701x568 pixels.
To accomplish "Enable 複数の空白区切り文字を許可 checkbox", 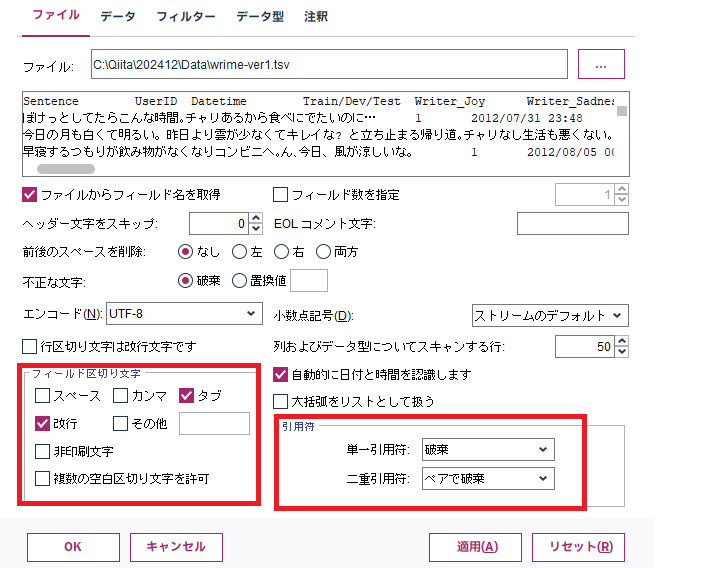I will pos(42,479).
